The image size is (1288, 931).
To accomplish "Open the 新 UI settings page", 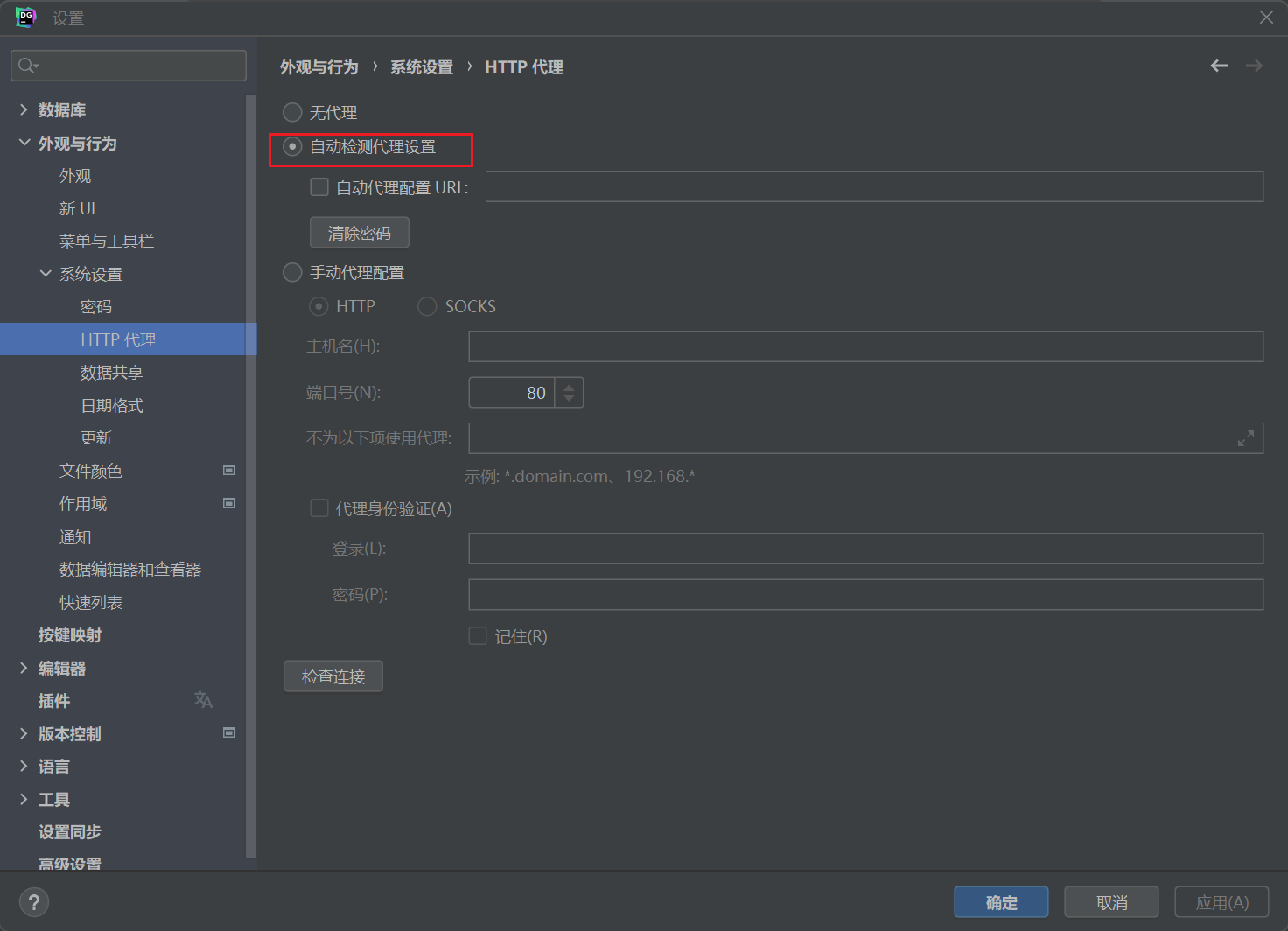I will click(x=77, y=208).
